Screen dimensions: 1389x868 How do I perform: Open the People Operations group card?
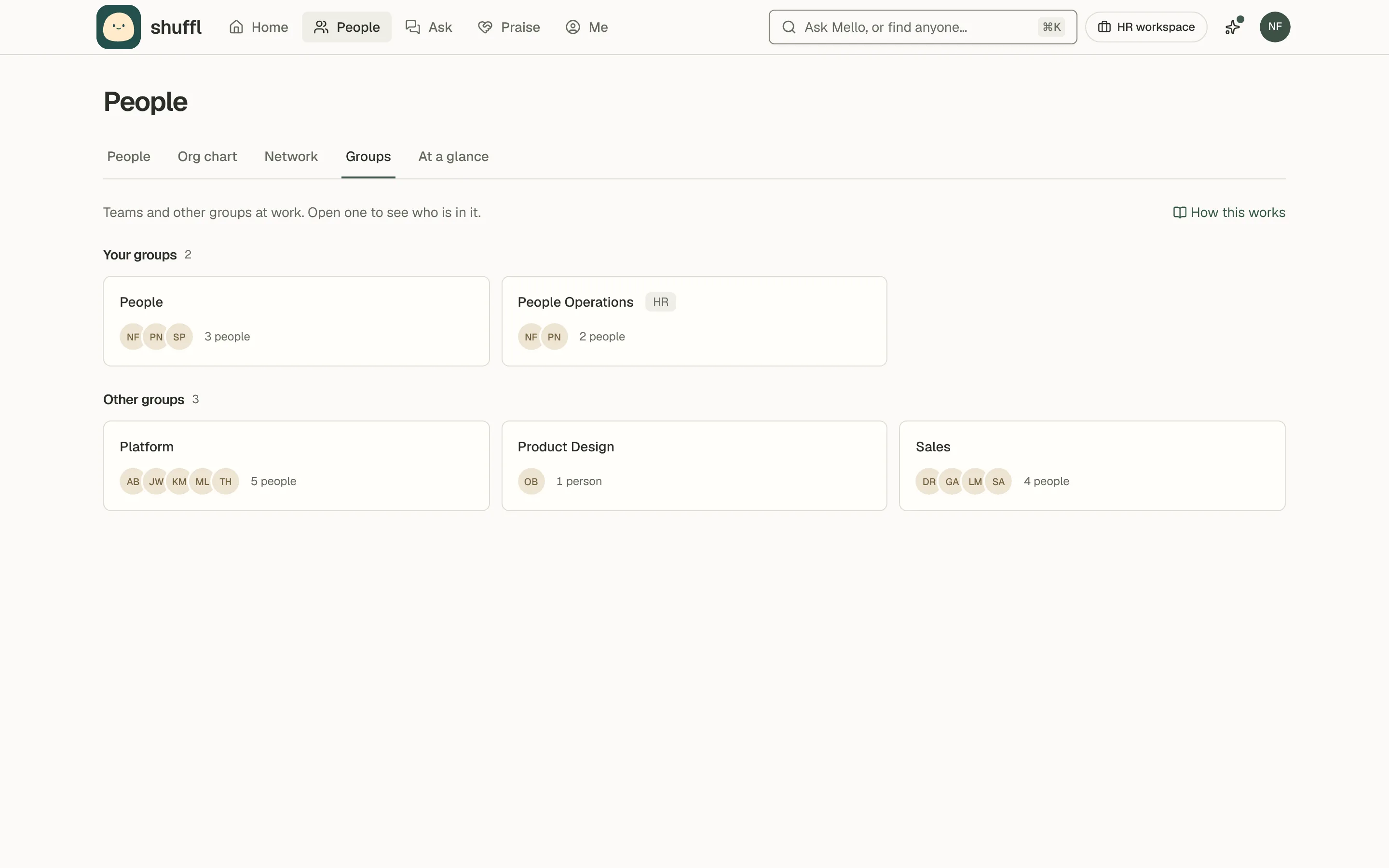(694, 321)
